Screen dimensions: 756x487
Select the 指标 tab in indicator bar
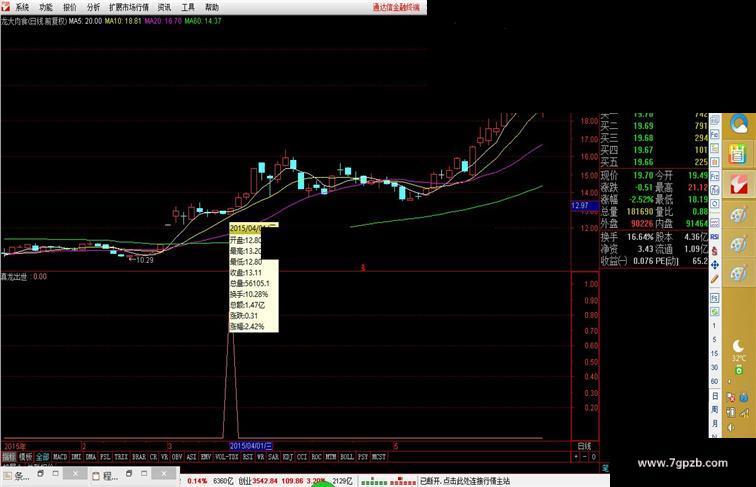[9, 457]
